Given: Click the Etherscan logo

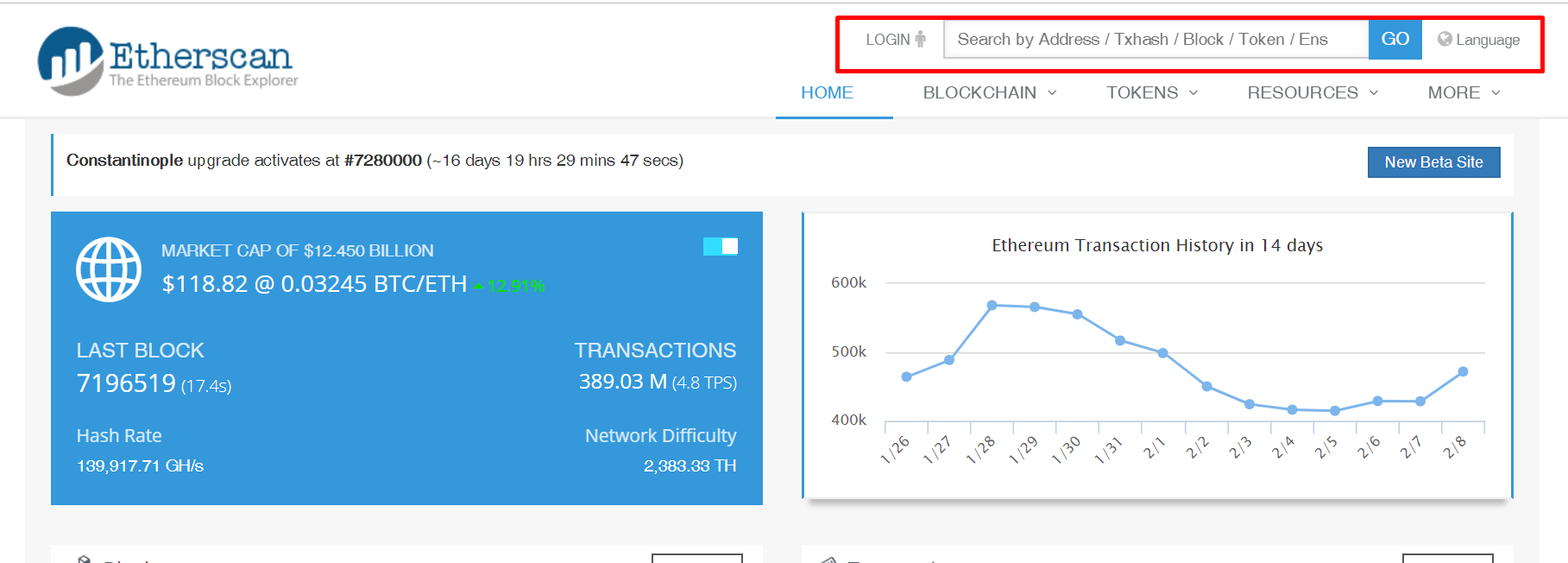Looking at the screenshot, I should point(167,60).
